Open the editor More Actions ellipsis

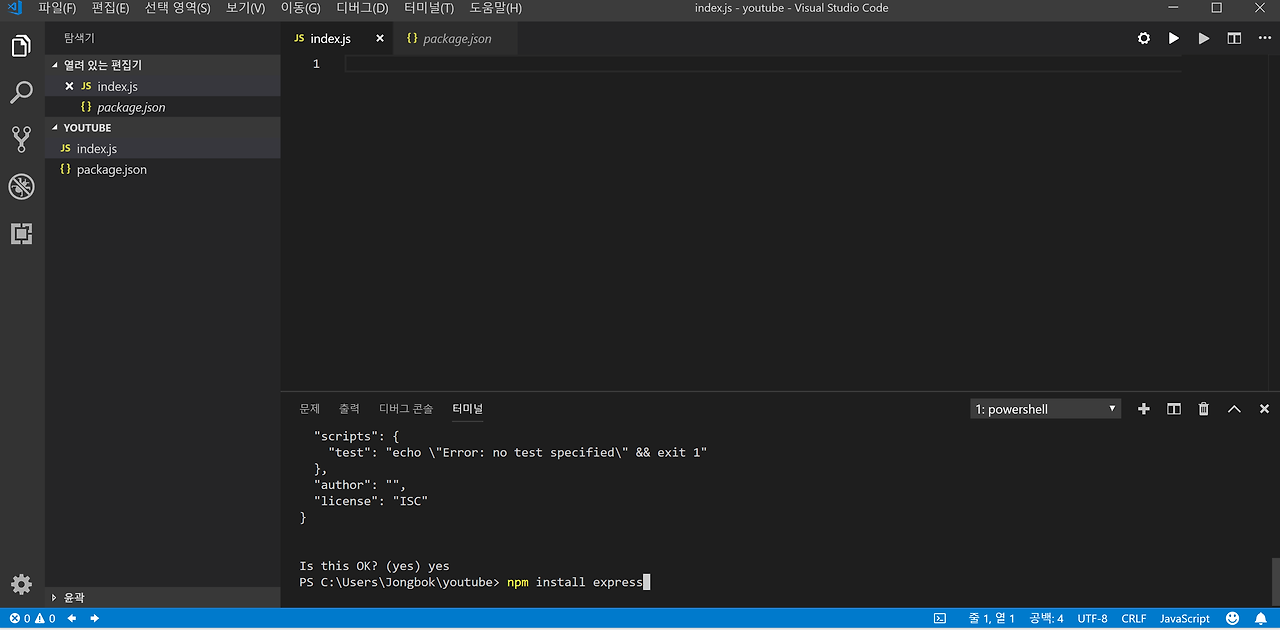click(1264, 38)
